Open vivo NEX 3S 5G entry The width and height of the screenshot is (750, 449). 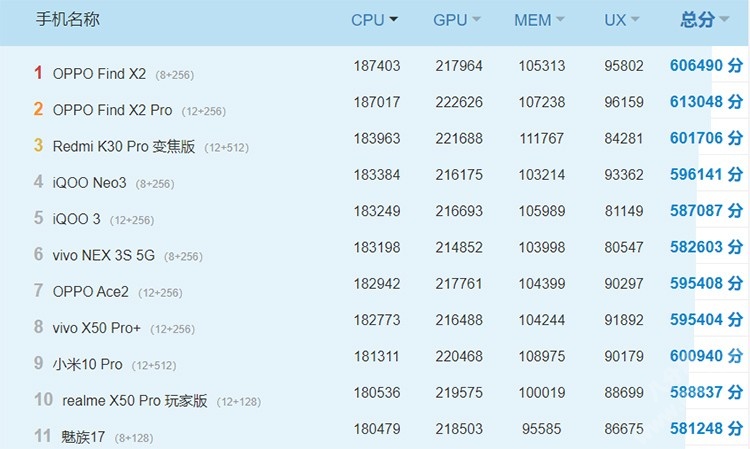point(104,255)
